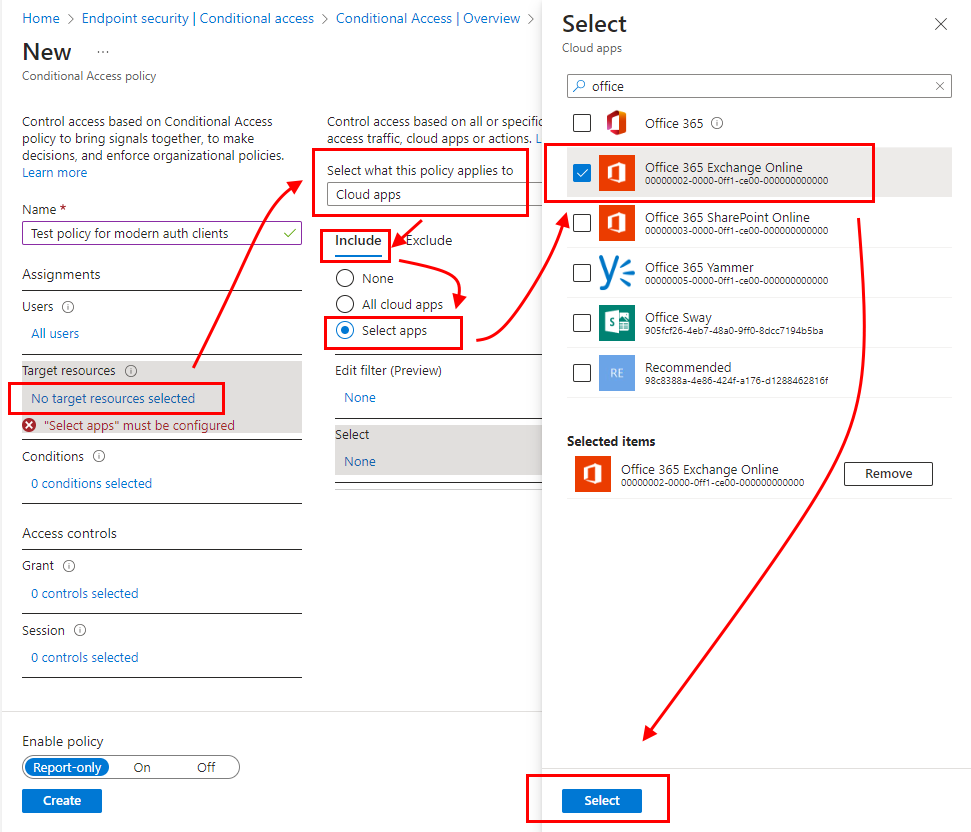The width and height of the screenshot is (971, 832).
Task: Click the office search input field
Action: tap(759, 86)
